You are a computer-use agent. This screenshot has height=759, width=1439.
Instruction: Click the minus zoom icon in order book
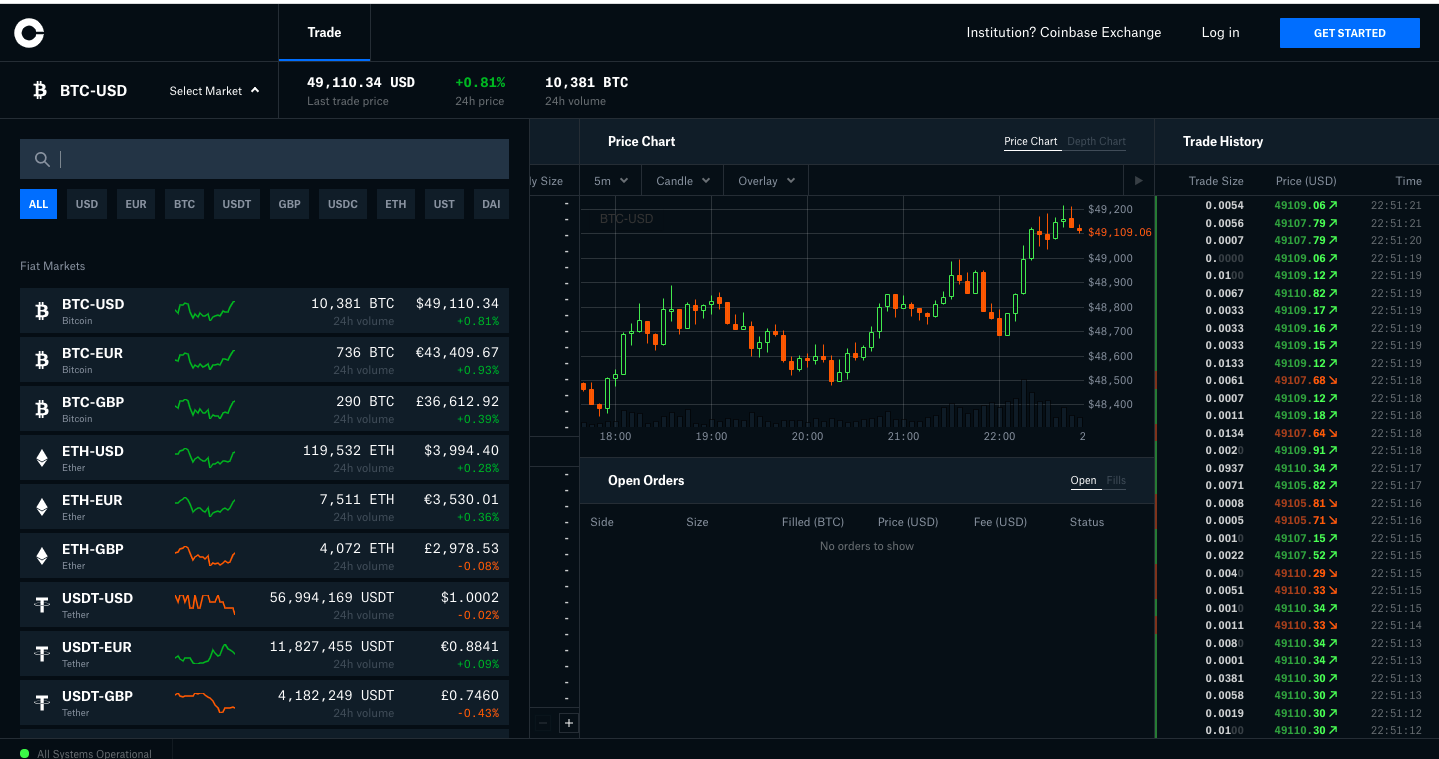(543, 722)
